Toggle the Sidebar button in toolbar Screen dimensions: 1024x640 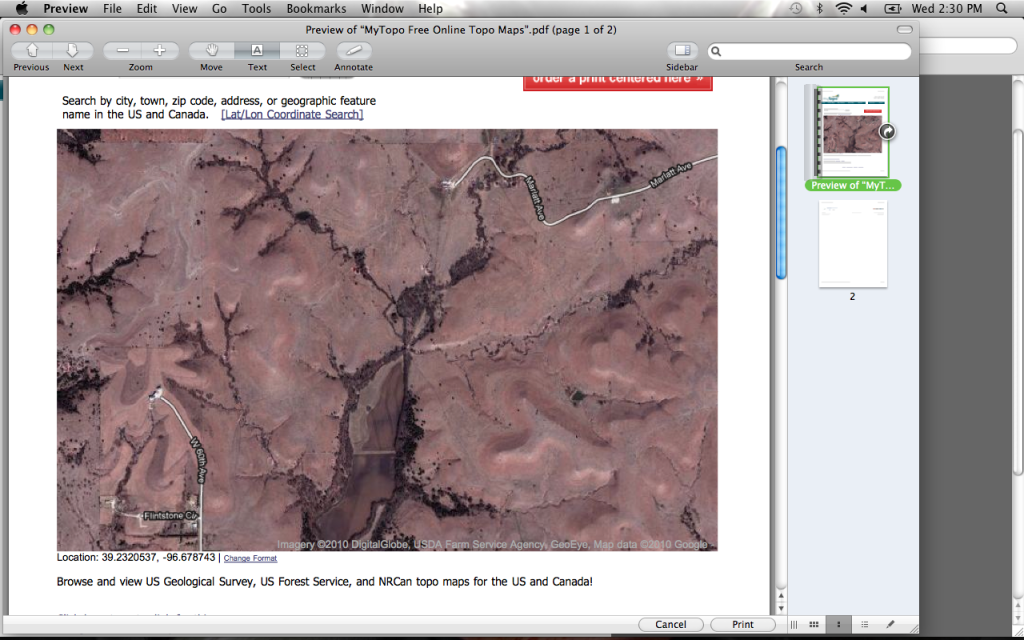(683, 50)
